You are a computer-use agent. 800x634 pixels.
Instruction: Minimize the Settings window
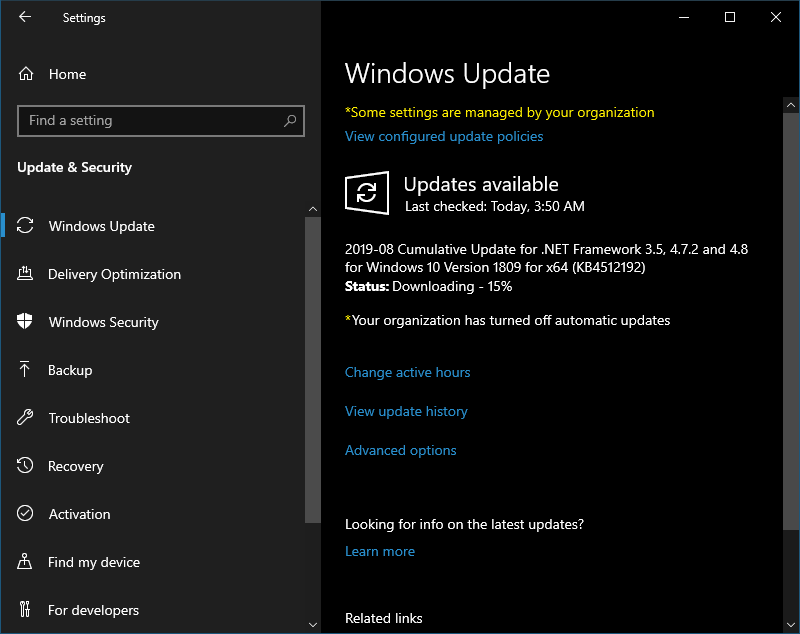pyautogui.click(x=684, y=17)
